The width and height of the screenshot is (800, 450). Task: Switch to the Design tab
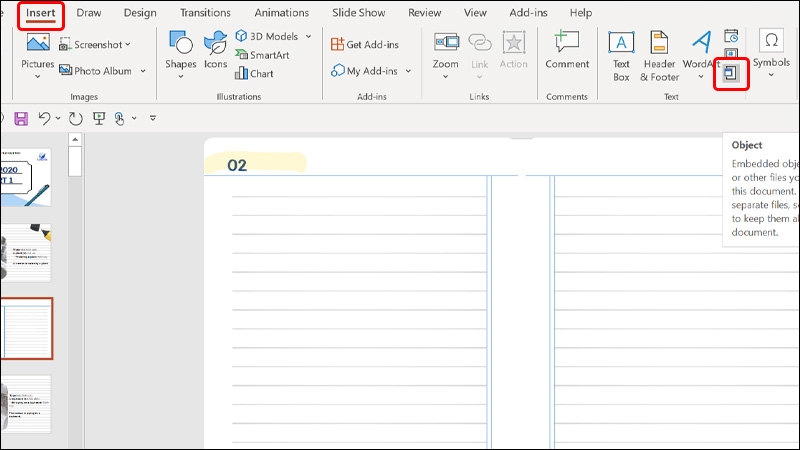pyautogui.click(x=140, y=13)
